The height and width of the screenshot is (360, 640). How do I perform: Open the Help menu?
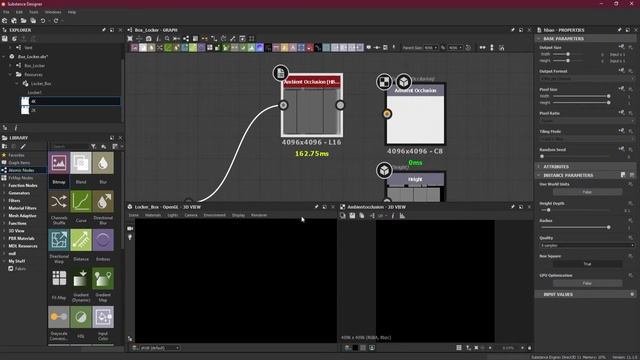(x=72, y=12)
